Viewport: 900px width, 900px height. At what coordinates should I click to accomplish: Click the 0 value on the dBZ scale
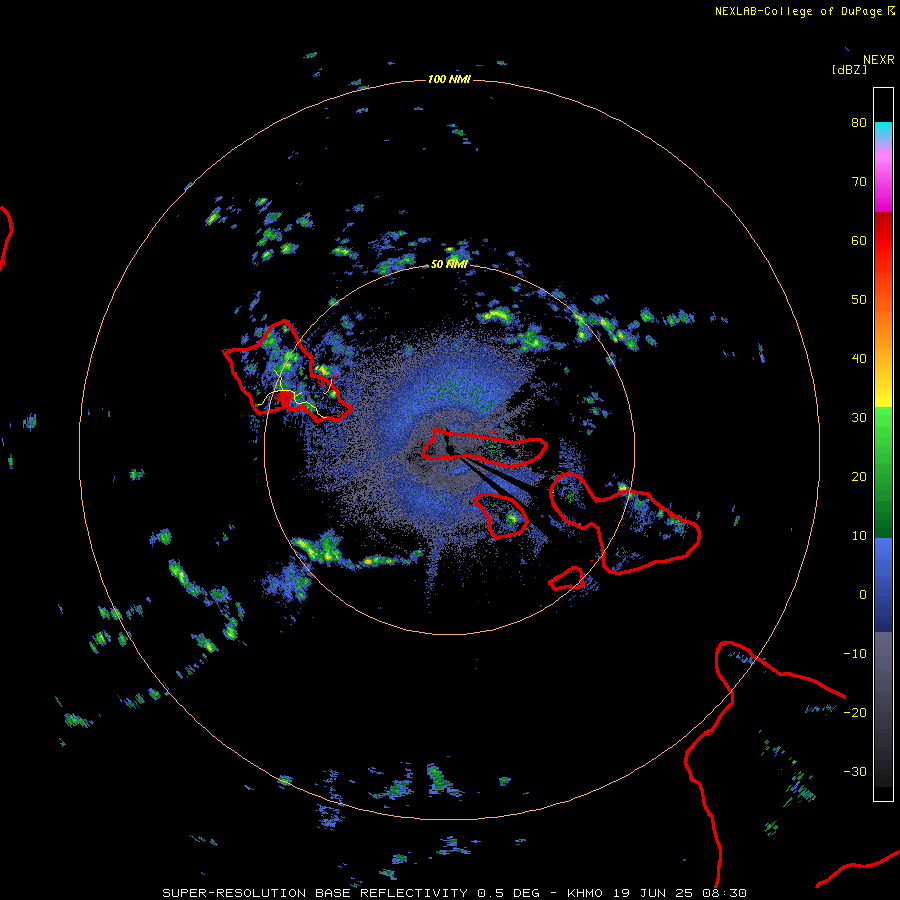click(863, 595)
